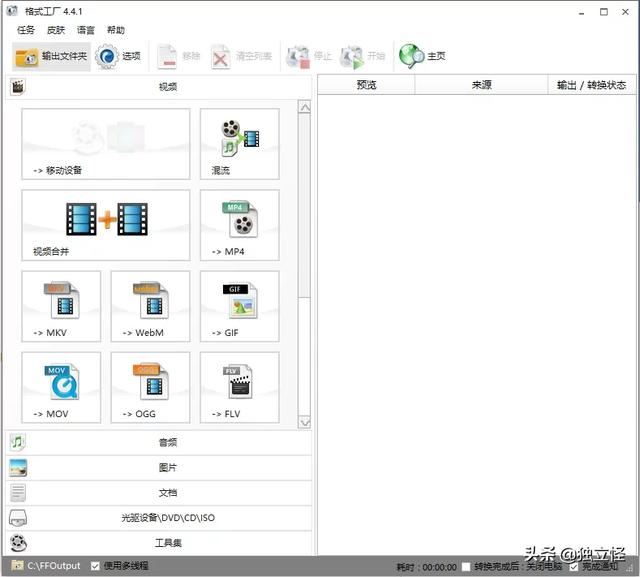Click the format list scrollbar down arrow
640x577 pixels.
(304, 422)
